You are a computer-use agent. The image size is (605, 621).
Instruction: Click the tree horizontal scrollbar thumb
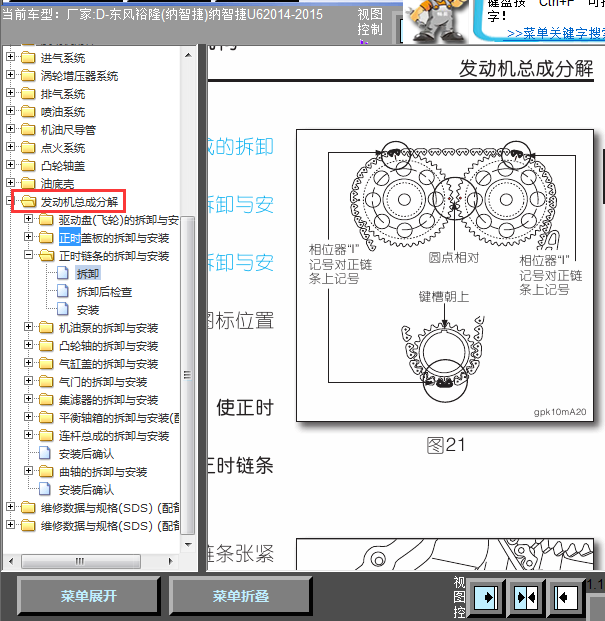80,561
